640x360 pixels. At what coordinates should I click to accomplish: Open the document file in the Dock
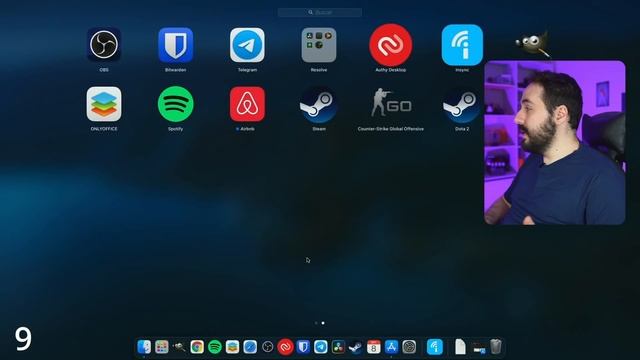click(460, 347)
